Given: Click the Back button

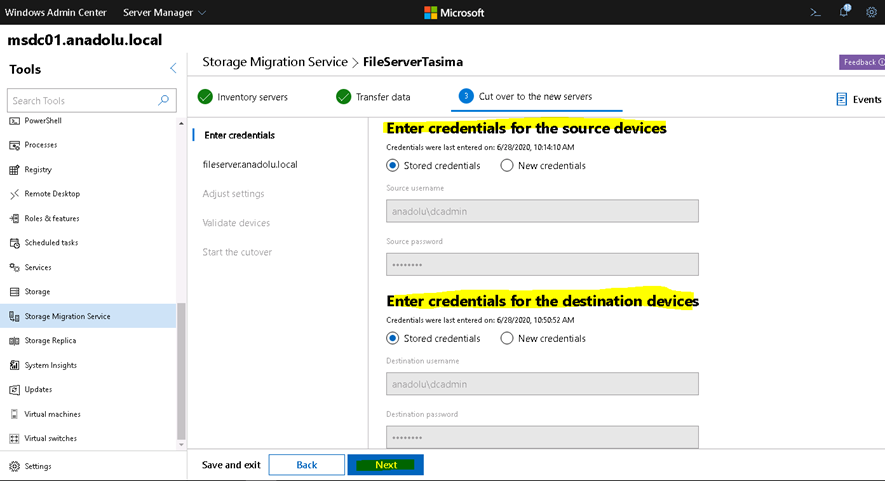Looking at the screenshot, I should tap(306, 465).
